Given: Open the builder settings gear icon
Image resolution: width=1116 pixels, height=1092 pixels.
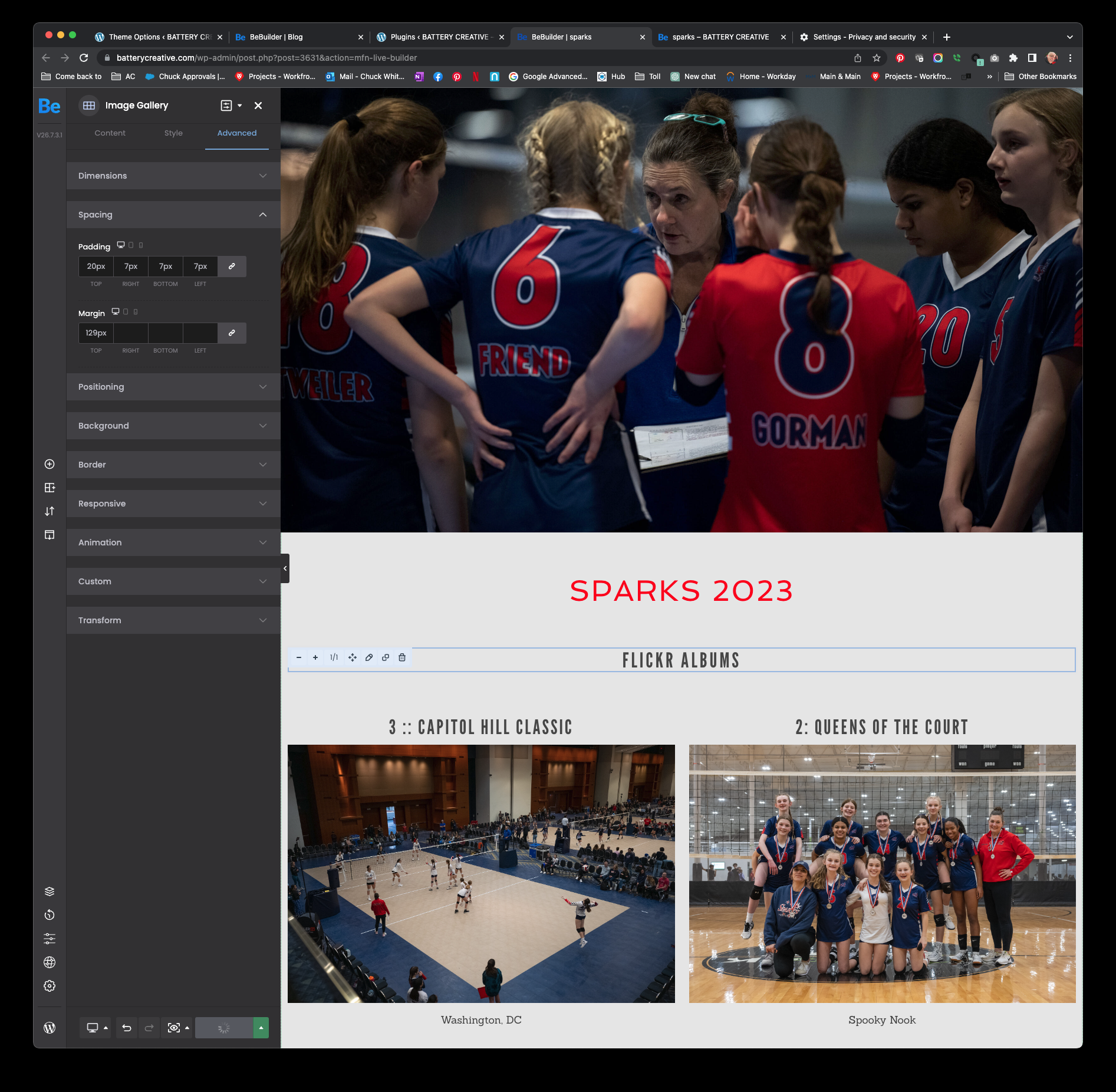Looking at the screenshot, I should click(50, 986).
